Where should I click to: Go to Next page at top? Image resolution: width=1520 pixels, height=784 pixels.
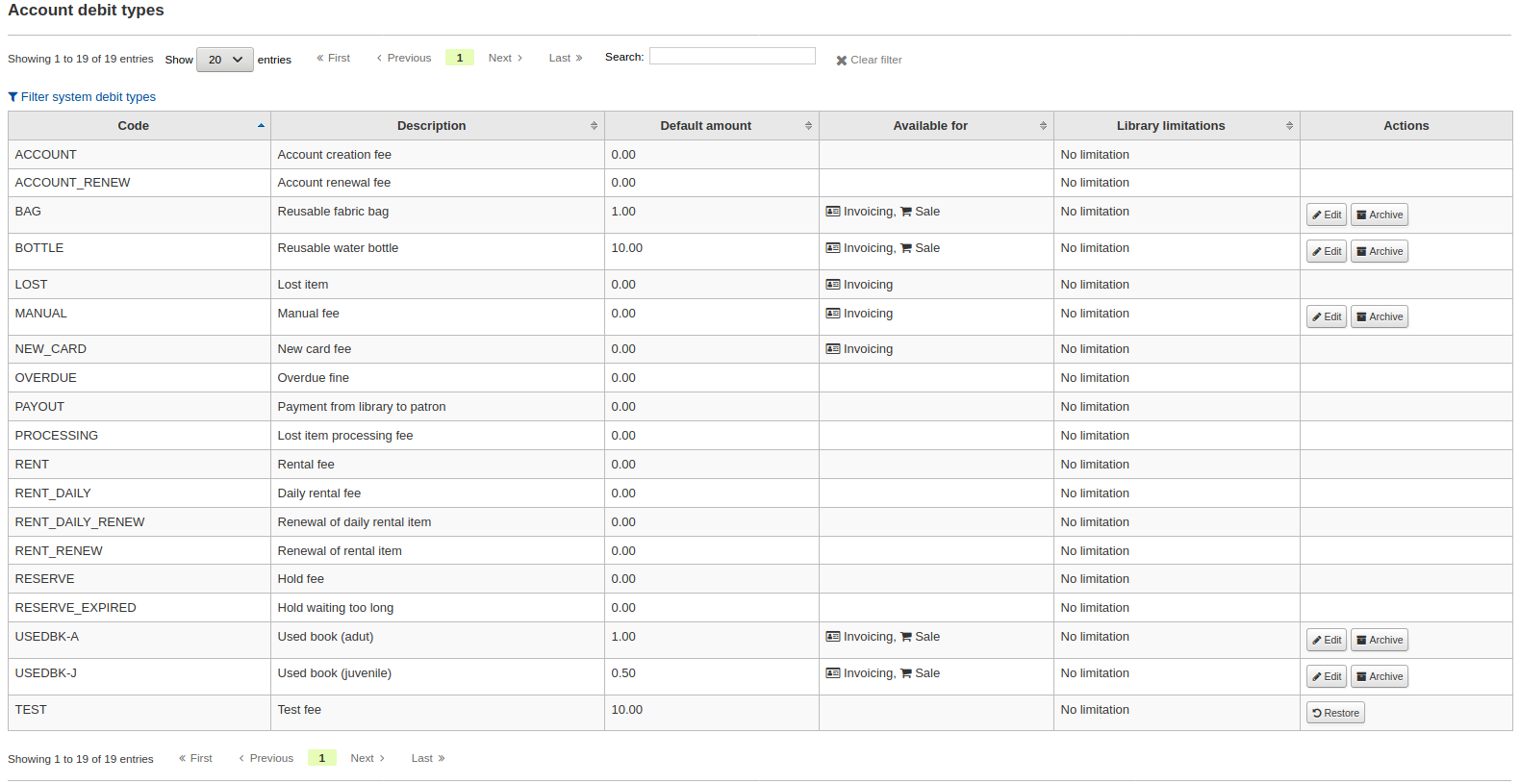point(505,59)
